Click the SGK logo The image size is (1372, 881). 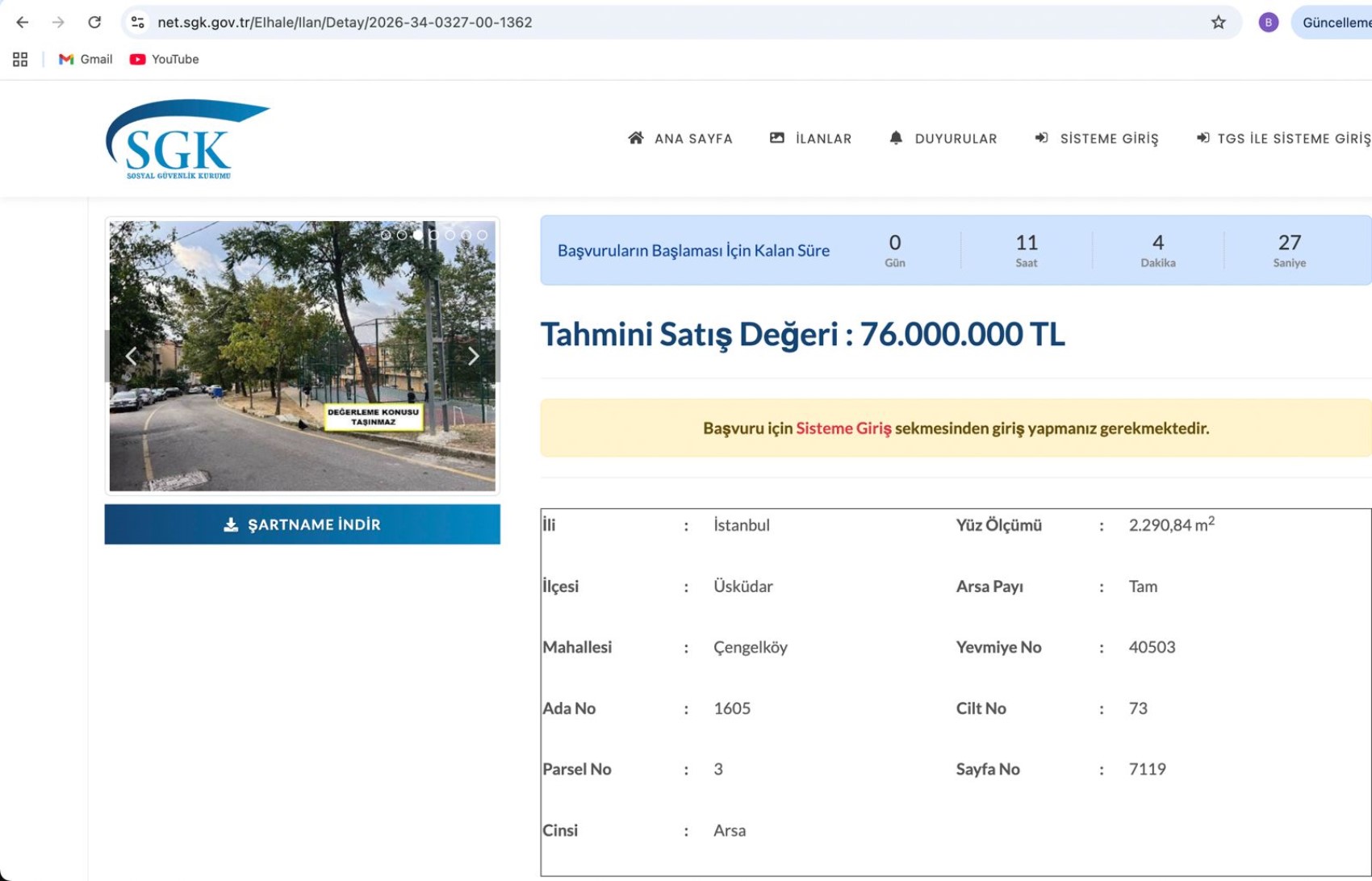187,139
